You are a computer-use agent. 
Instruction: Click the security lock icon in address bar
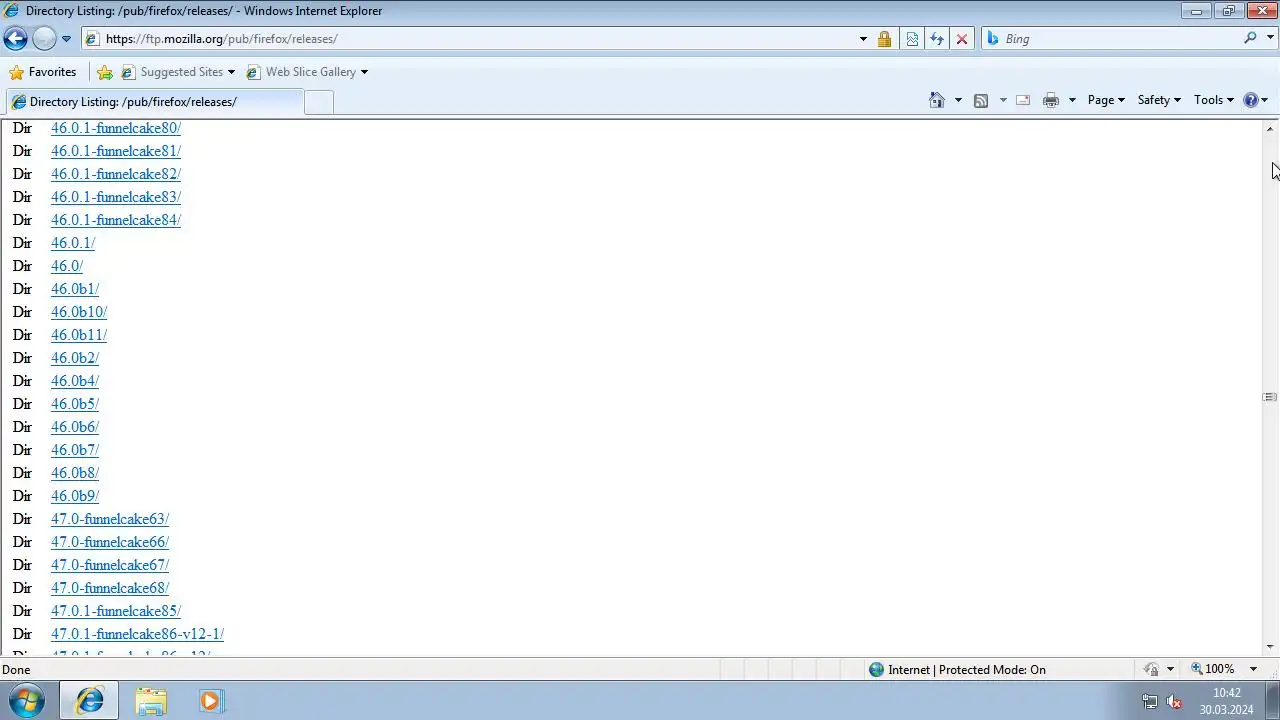[x=884, y=39]
